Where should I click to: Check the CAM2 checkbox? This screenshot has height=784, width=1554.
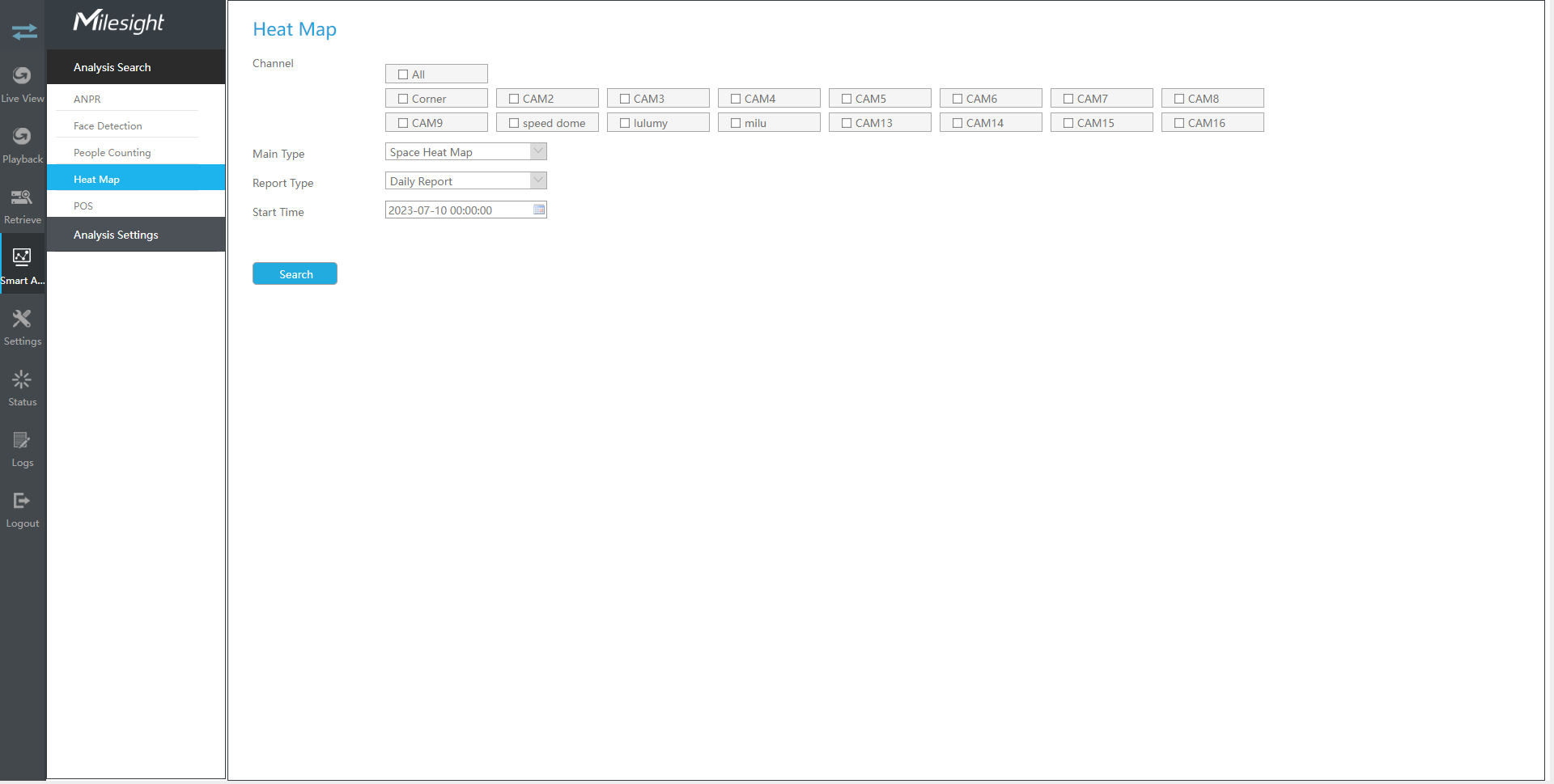514,99
